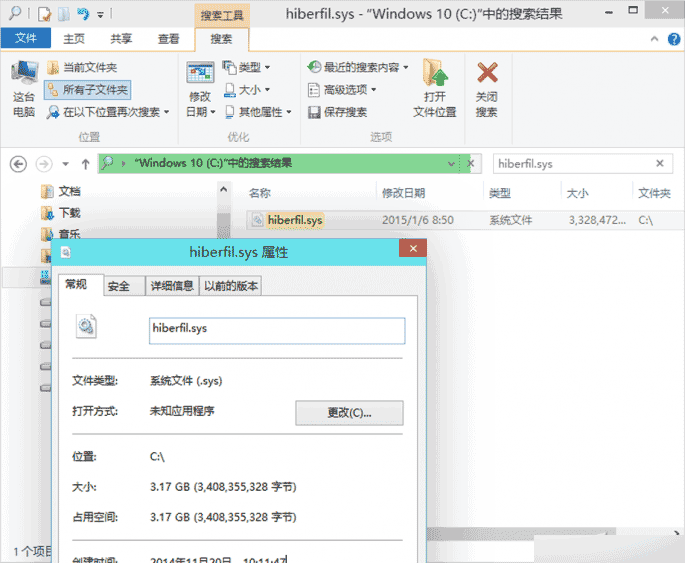Open the 安全 (Security) tab in the properties dialog
Image resolution: width=685 pixels, height=563 pixels.
click(119, 286)
